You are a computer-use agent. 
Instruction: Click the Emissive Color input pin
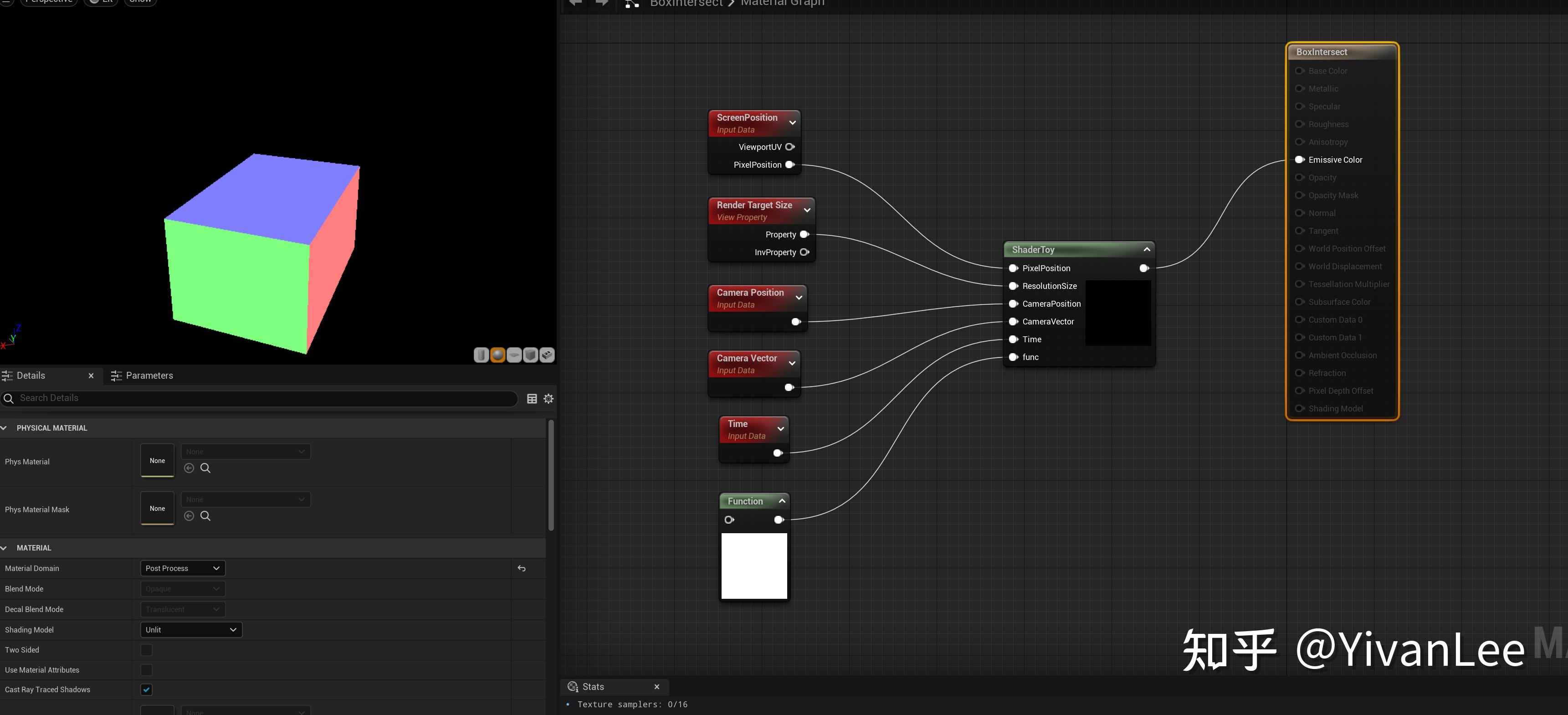point(1299,159)
